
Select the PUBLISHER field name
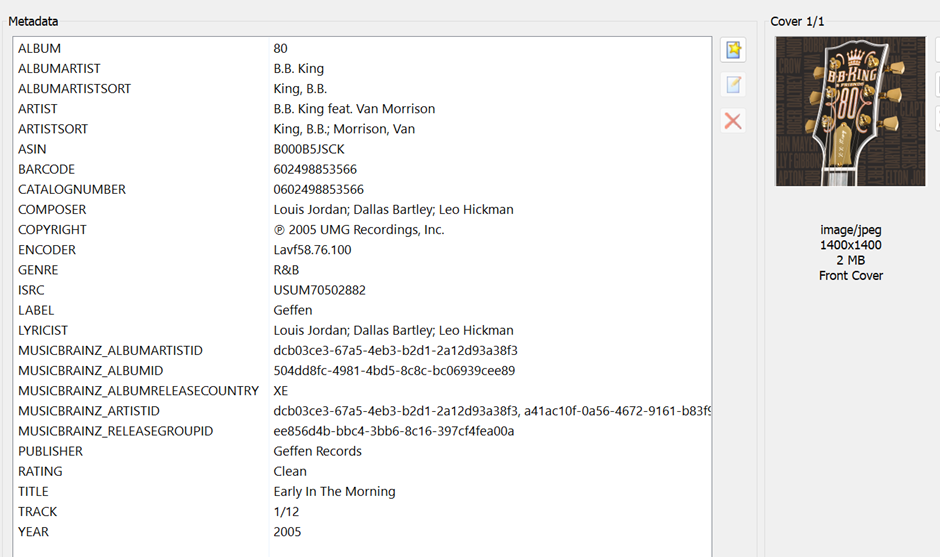50,451
